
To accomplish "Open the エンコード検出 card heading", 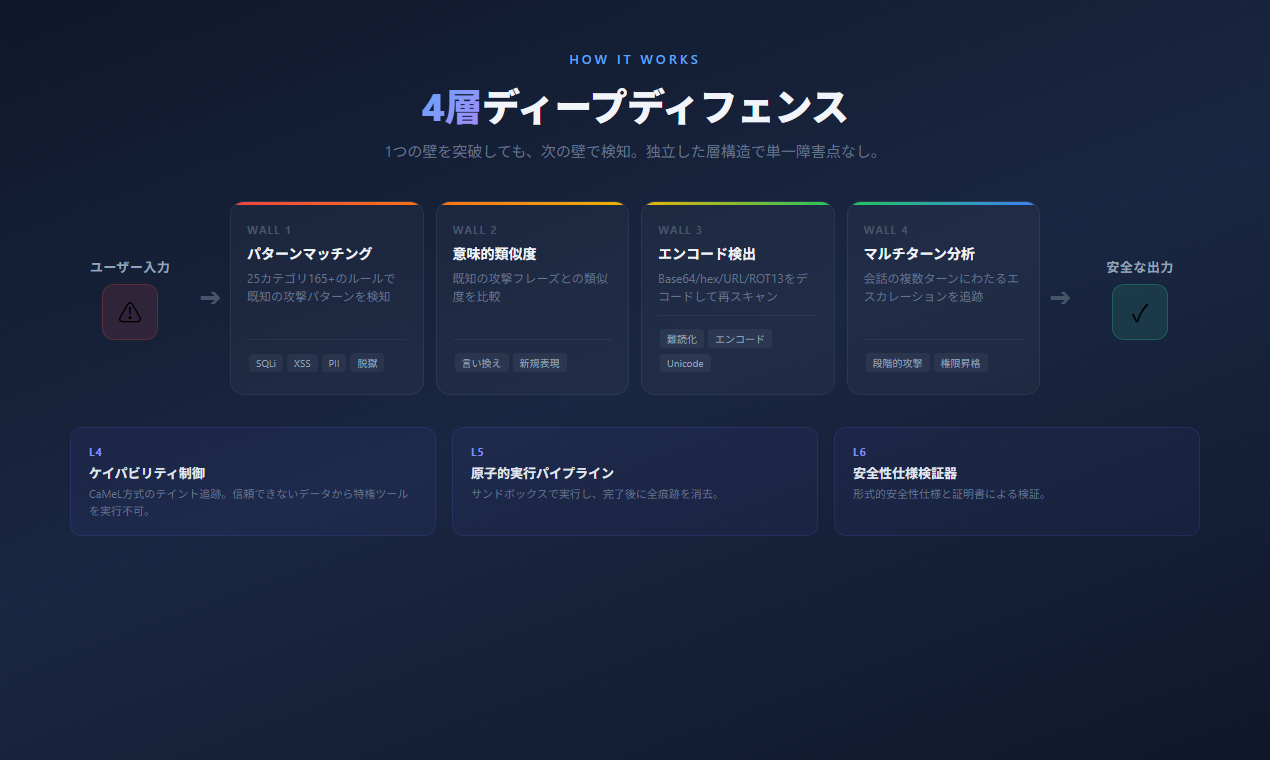I will 707,254.
